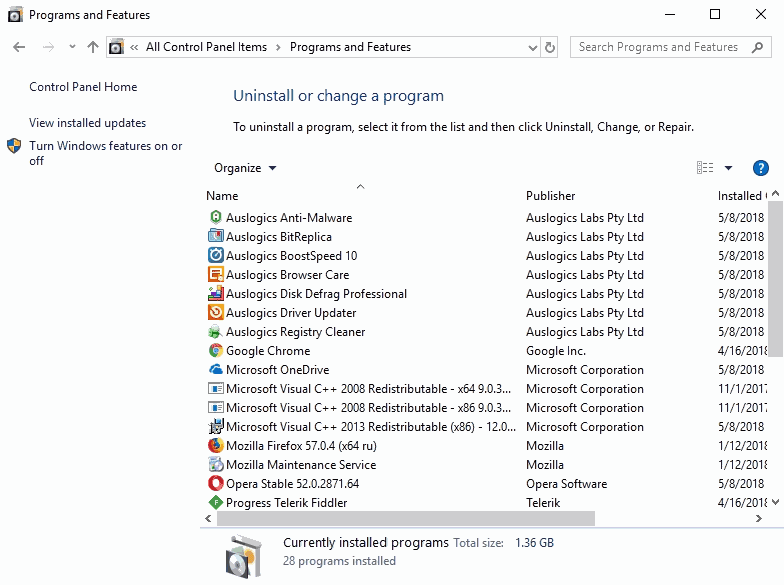Open Turn Windows features on or off

coord(106,153)
